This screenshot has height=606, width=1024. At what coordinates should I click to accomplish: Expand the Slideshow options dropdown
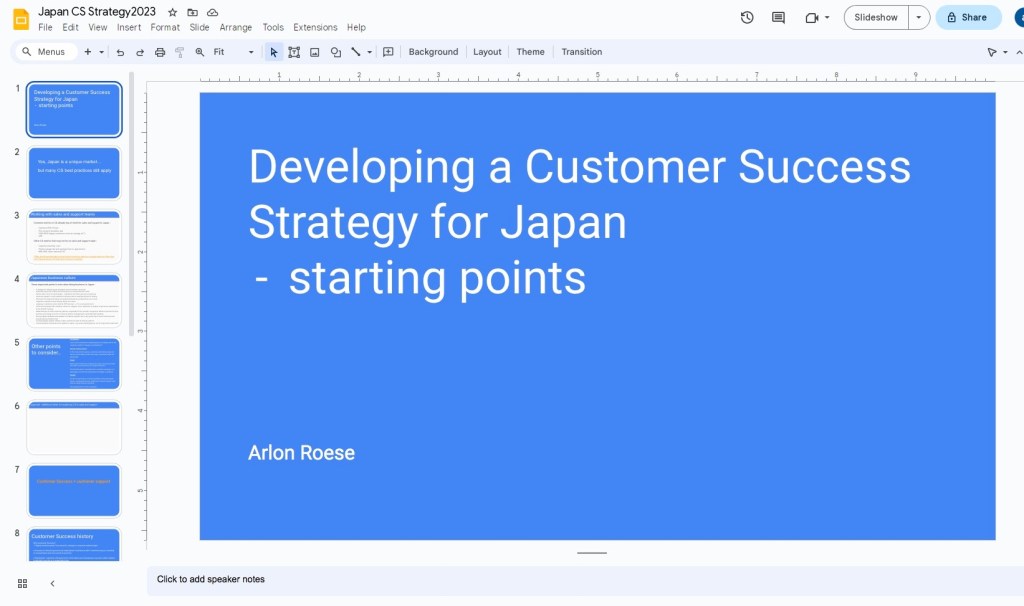coord(919,17)
